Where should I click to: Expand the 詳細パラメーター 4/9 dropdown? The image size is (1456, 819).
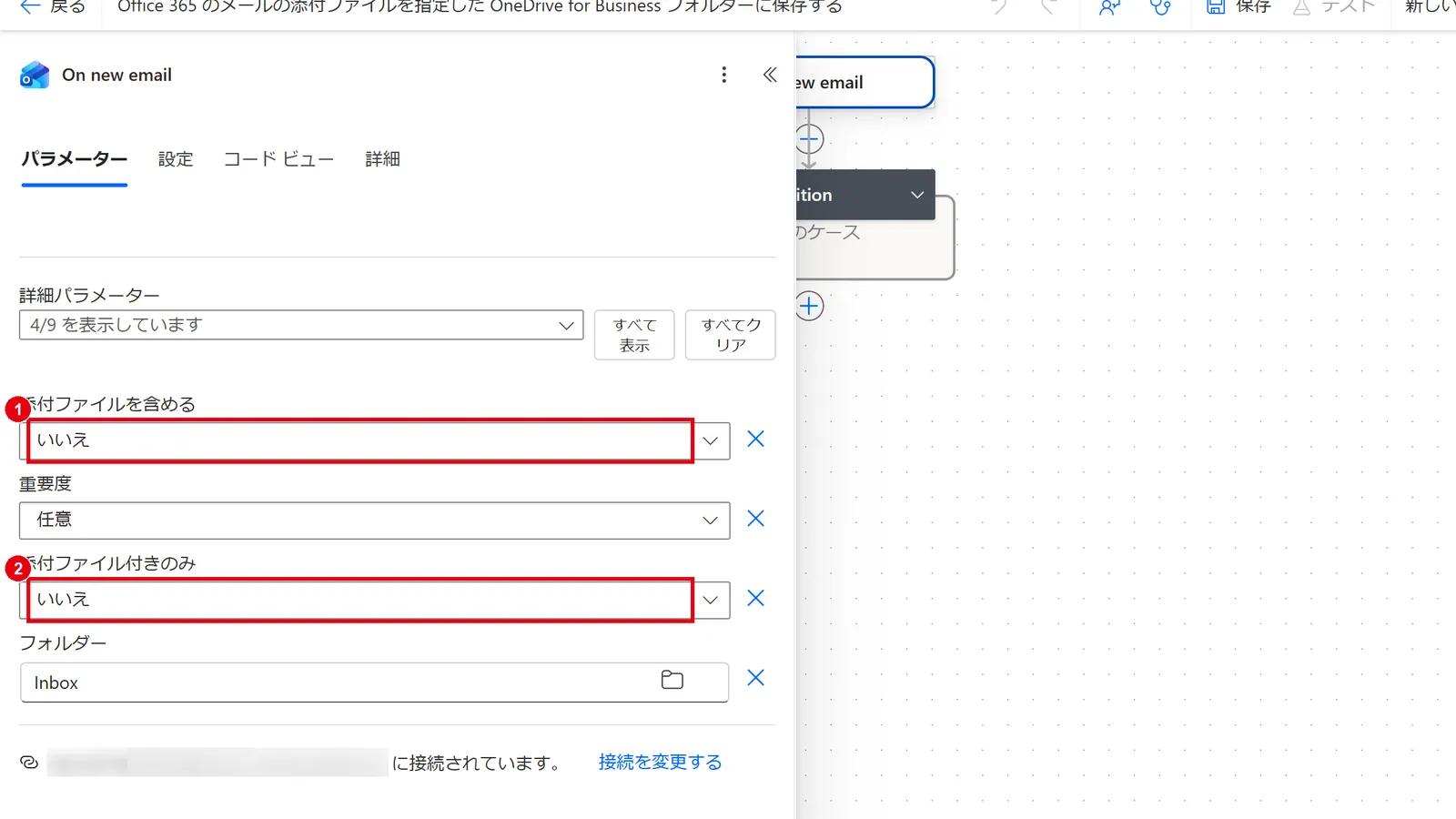[301, 325]
